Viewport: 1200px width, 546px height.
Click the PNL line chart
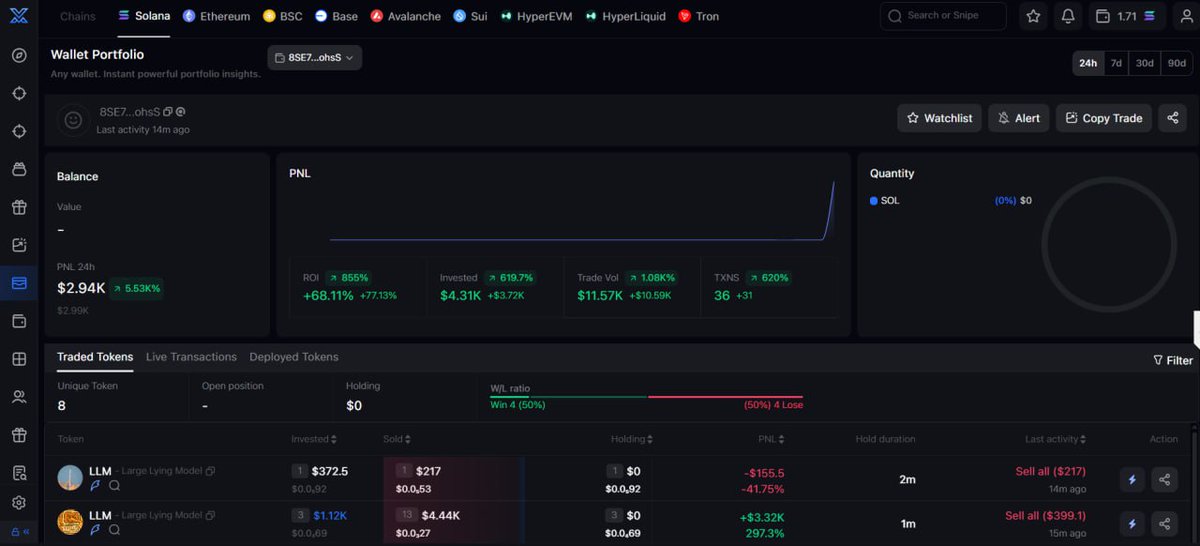point(582,213)
